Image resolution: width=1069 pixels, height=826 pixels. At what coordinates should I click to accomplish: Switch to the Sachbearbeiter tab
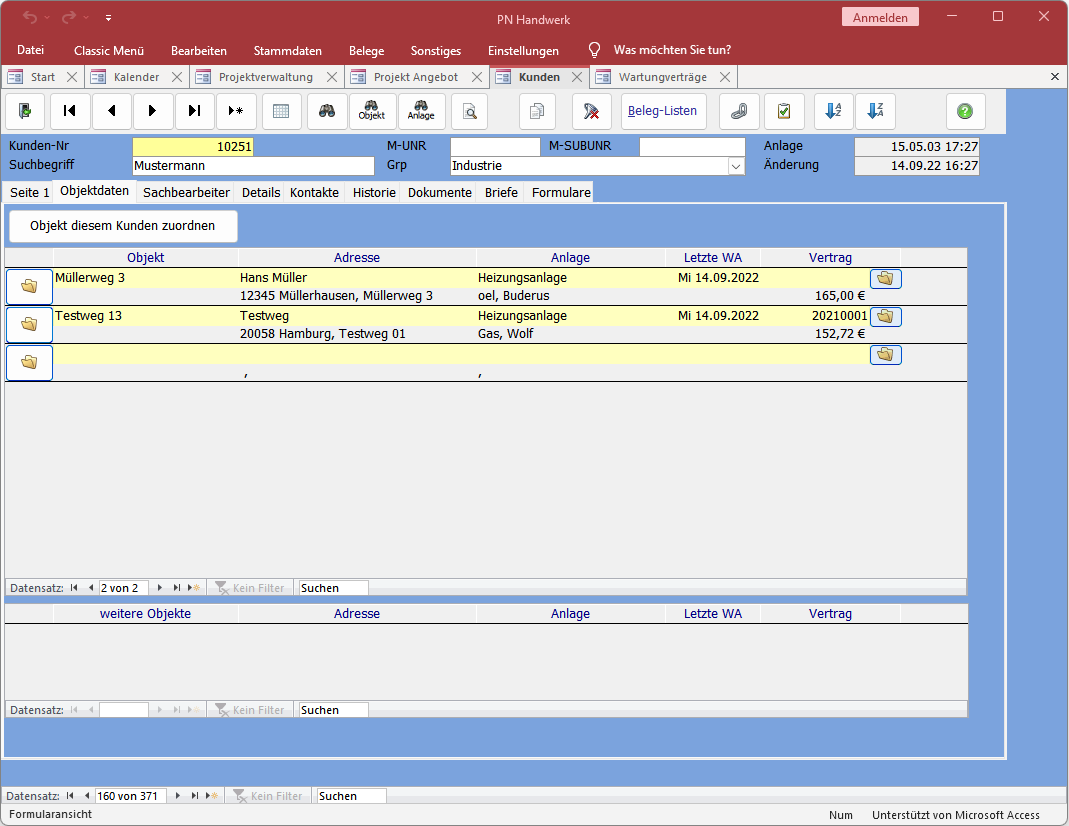coord(186,192)
